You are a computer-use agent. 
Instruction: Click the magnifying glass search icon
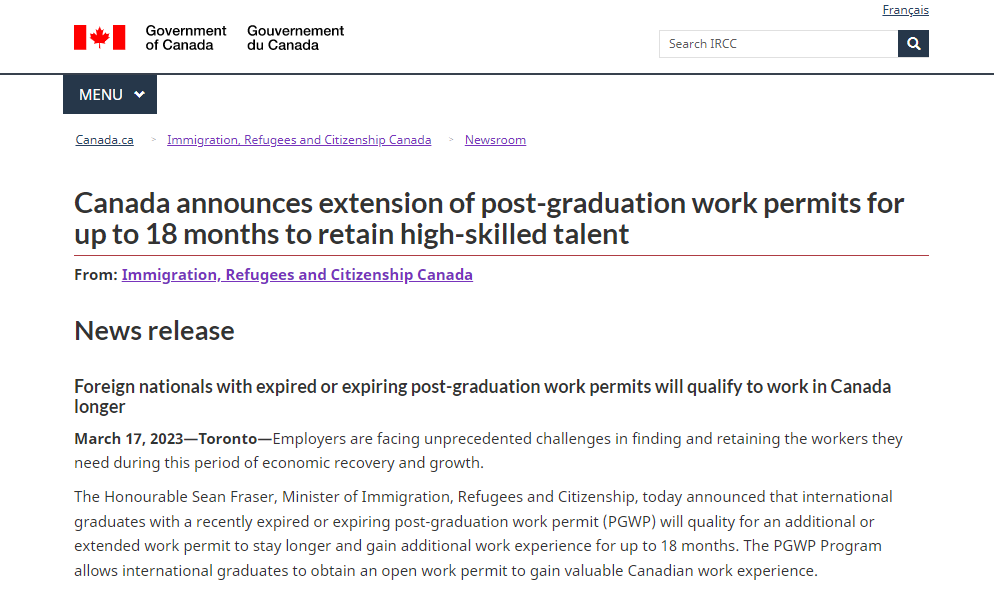[x=913, y=44]
